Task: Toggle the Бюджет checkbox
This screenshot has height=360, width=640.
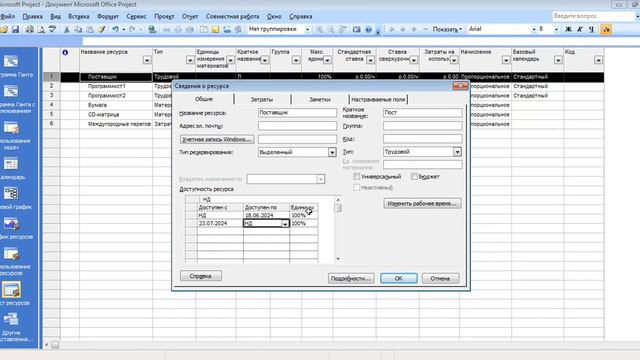Action: coord(414,176)
